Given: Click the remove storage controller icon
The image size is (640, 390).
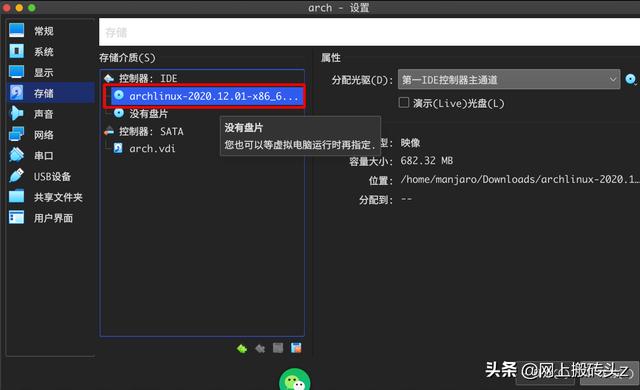Looking at the screenshot, I should (260, 348).
